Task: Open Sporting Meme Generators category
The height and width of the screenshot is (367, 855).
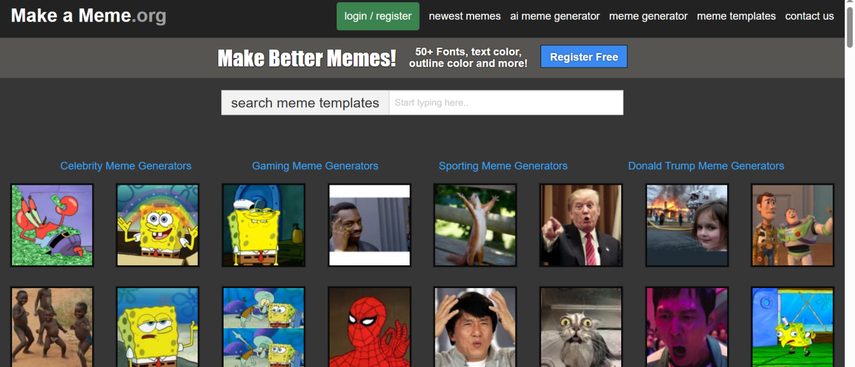Action: click(503, 166)
